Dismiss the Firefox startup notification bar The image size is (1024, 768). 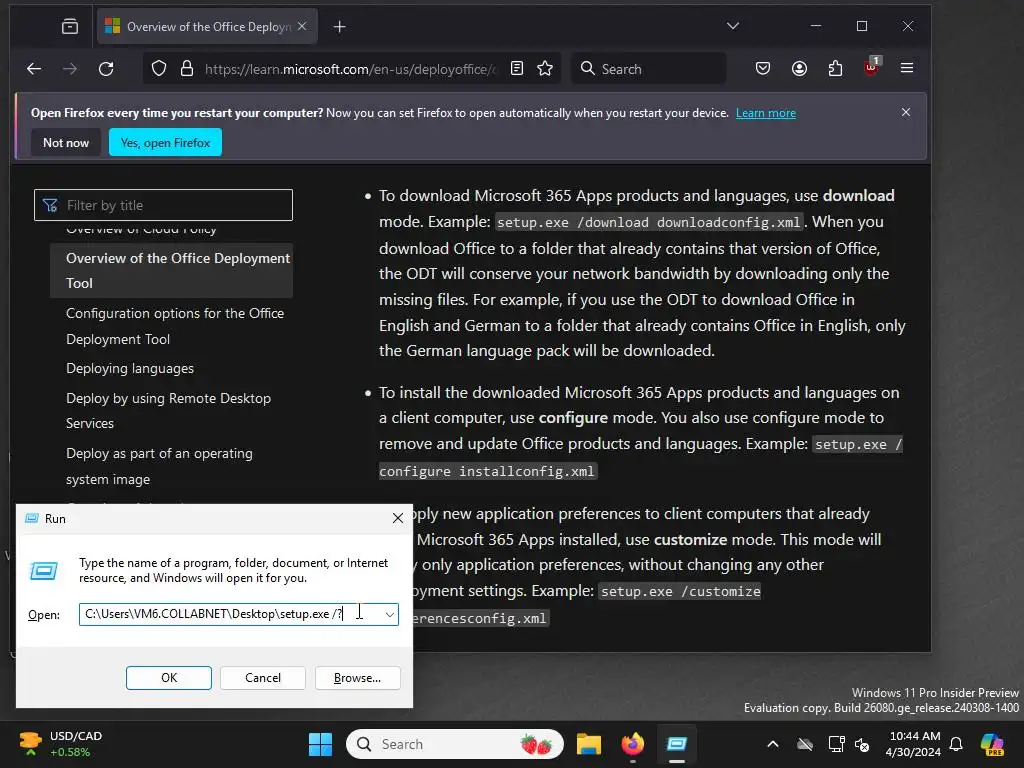906,112
